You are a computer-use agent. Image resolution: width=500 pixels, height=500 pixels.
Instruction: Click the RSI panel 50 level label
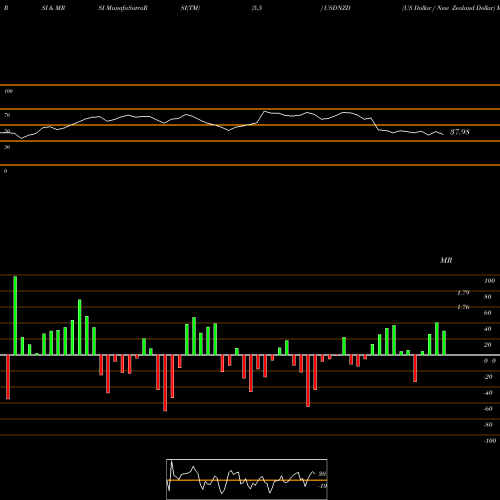[x=7, y=131]
